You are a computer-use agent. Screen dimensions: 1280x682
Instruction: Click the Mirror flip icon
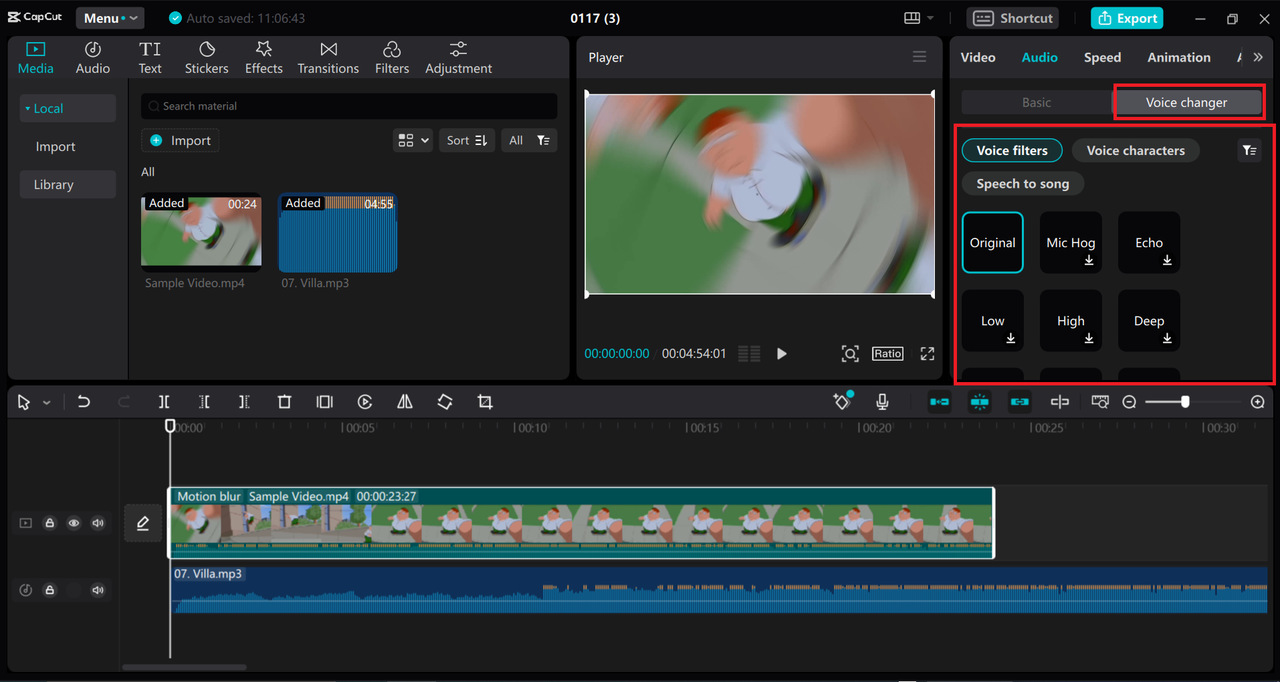405,402
